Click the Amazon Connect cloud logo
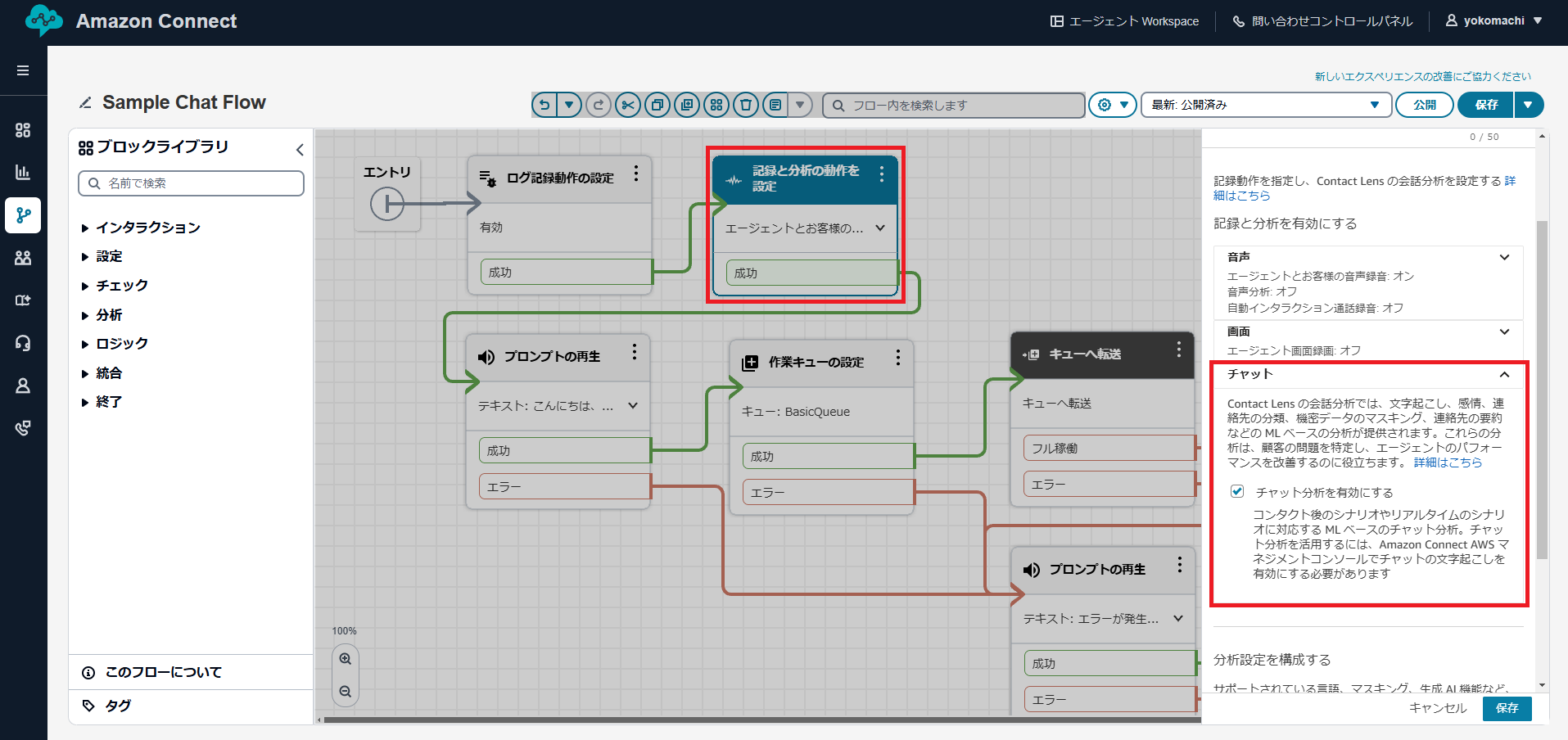 pyautogui.click(x=44, y=20)
